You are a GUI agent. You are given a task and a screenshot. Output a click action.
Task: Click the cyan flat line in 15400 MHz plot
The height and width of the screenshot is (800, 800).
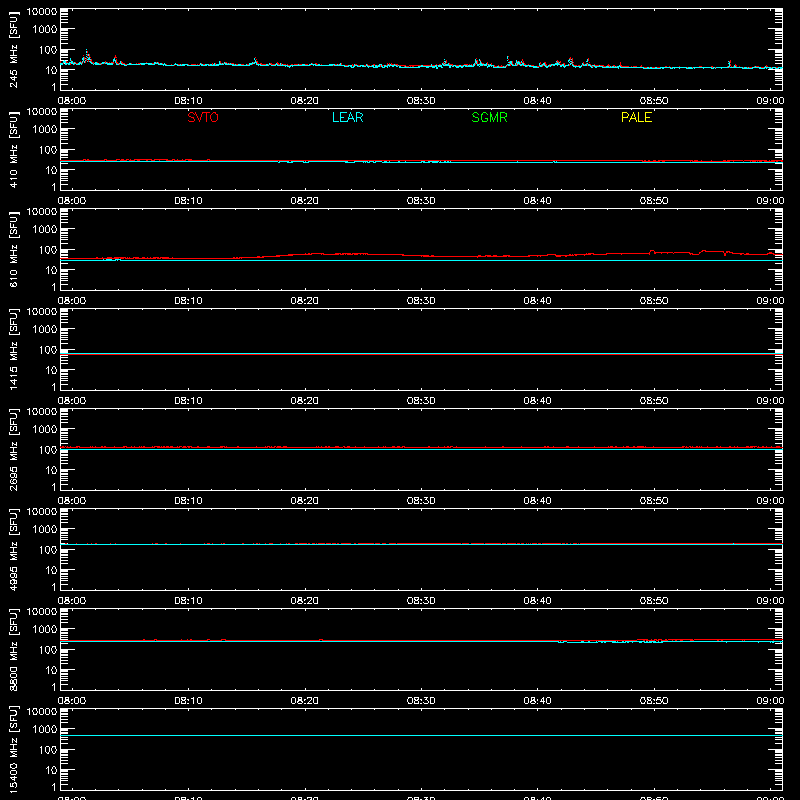point(421,735)
